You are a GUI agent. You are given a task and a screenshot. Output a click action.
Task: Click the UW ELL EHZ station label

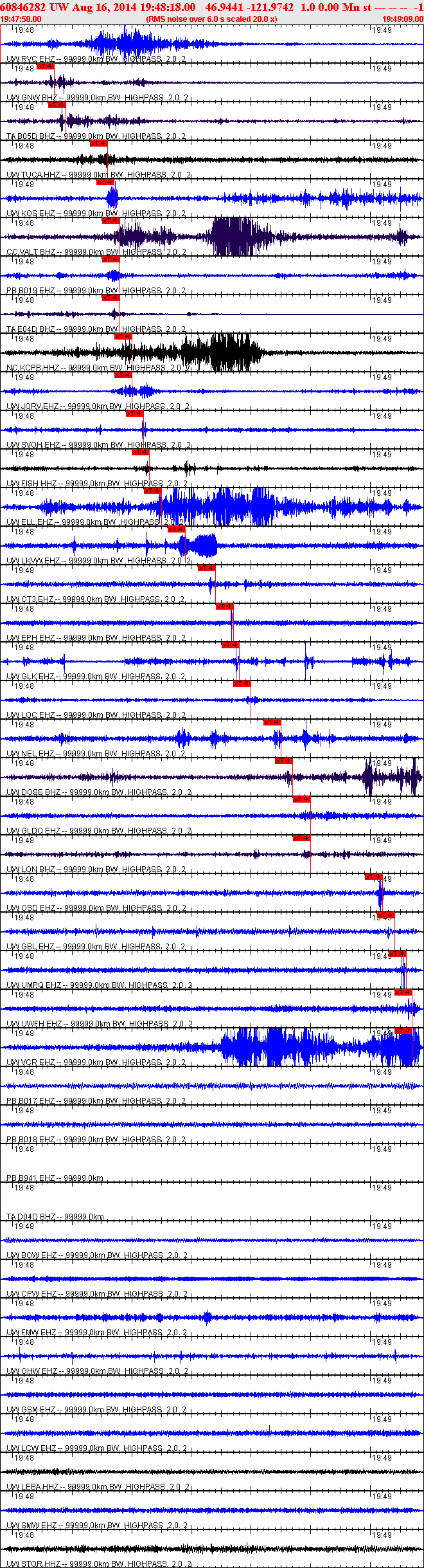click(30, 522)
